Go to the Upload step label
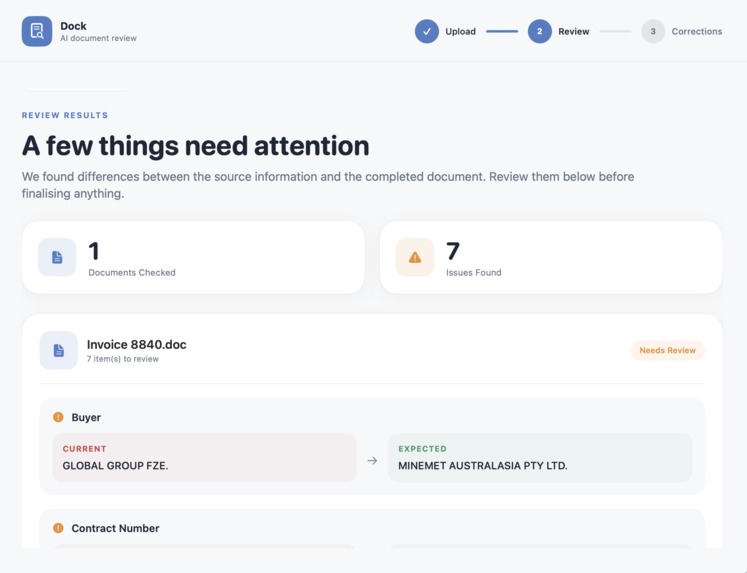The width and height of the screenshot is (747, 573). tap(460, 31)
